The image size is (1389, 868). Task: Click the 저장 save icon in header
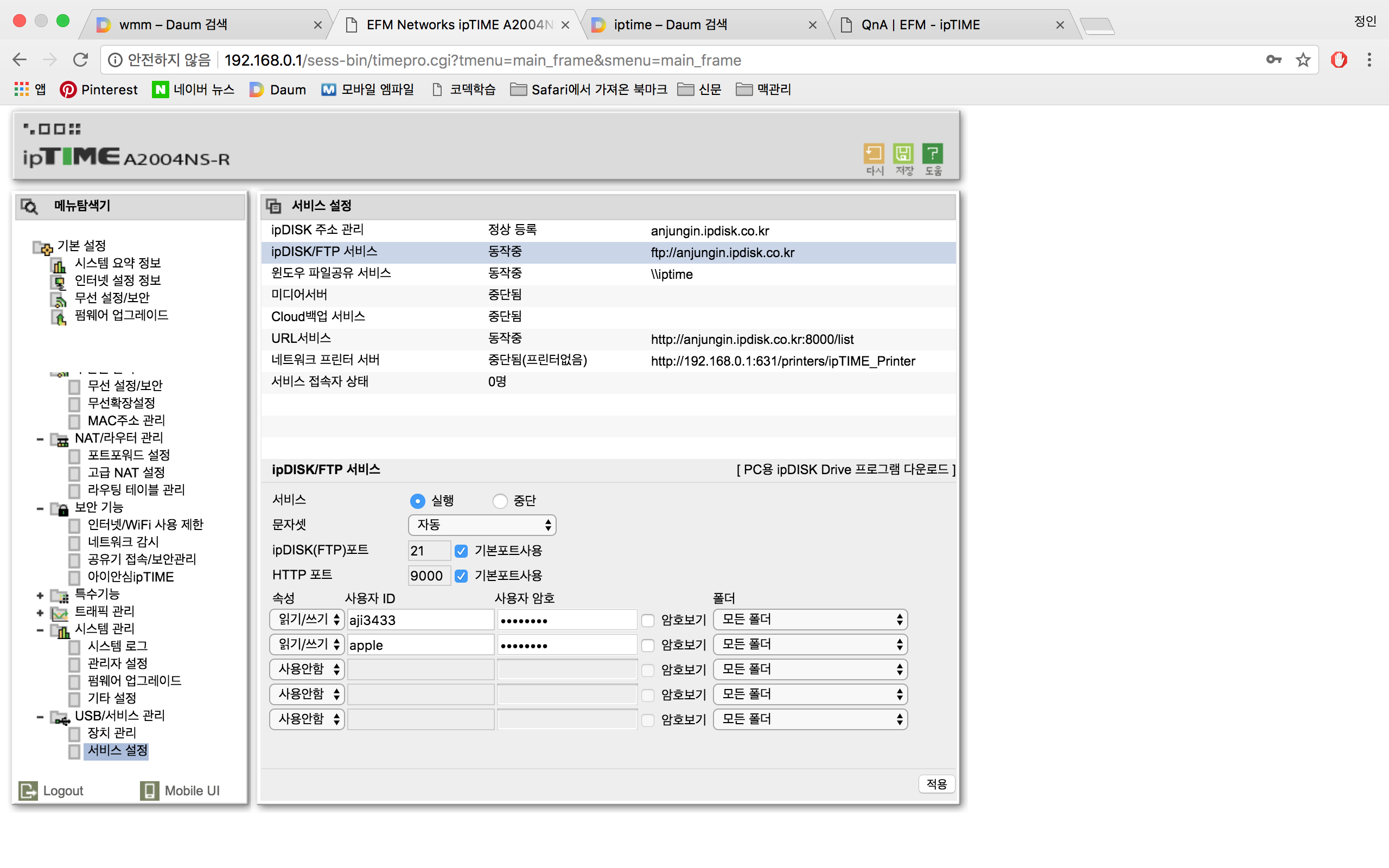point(903,154)
